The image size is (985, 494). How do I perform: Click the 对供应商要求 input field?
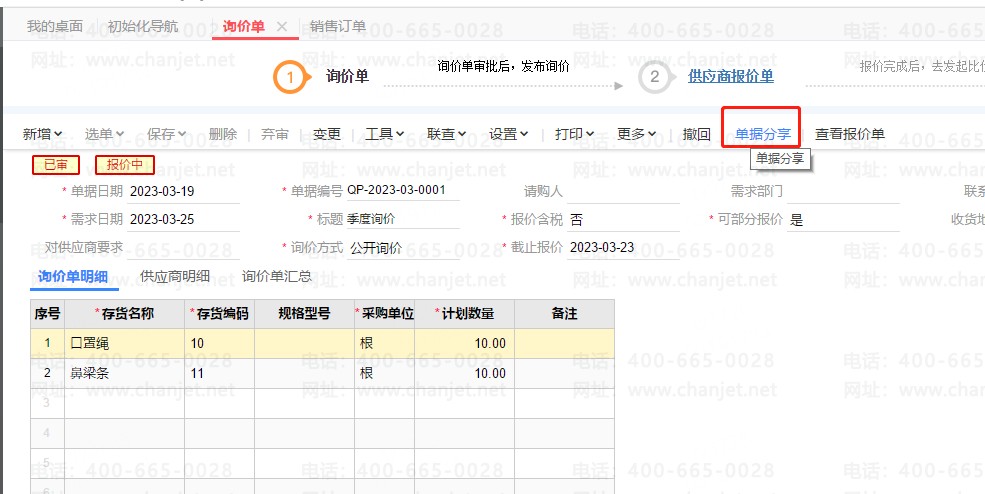[183, 248]
